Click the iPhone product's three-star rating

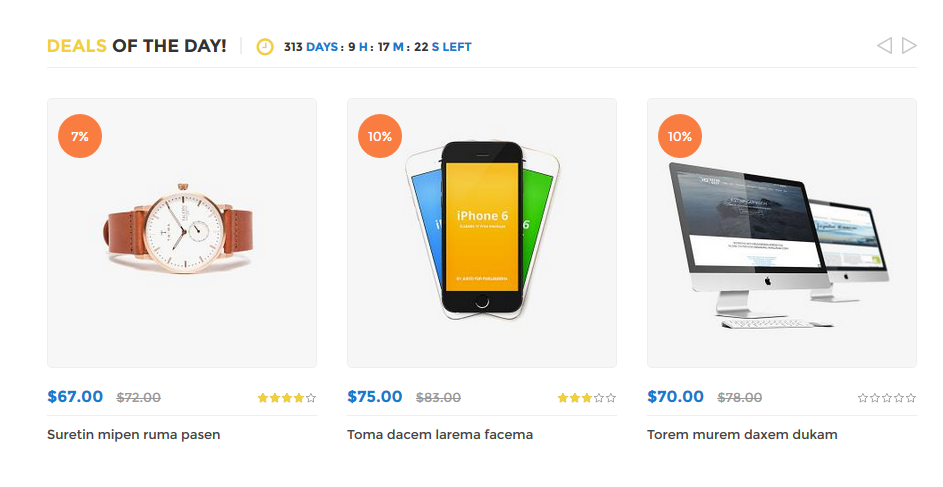pos(586,398)
